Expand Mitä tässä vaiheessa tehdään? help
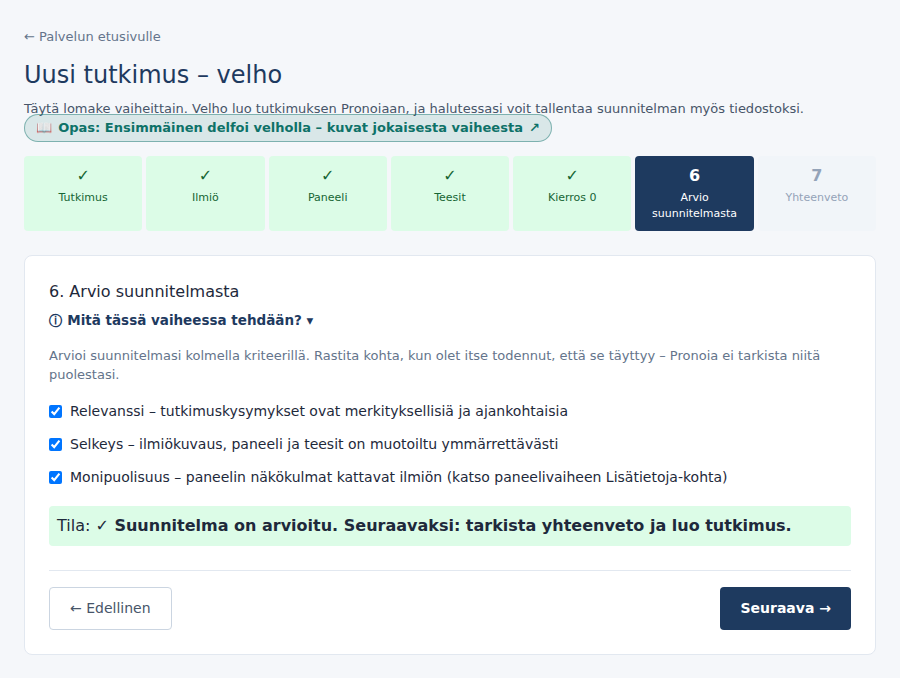Image resolution: width=900 pixels, height=678 pixels. coord(181,320)
